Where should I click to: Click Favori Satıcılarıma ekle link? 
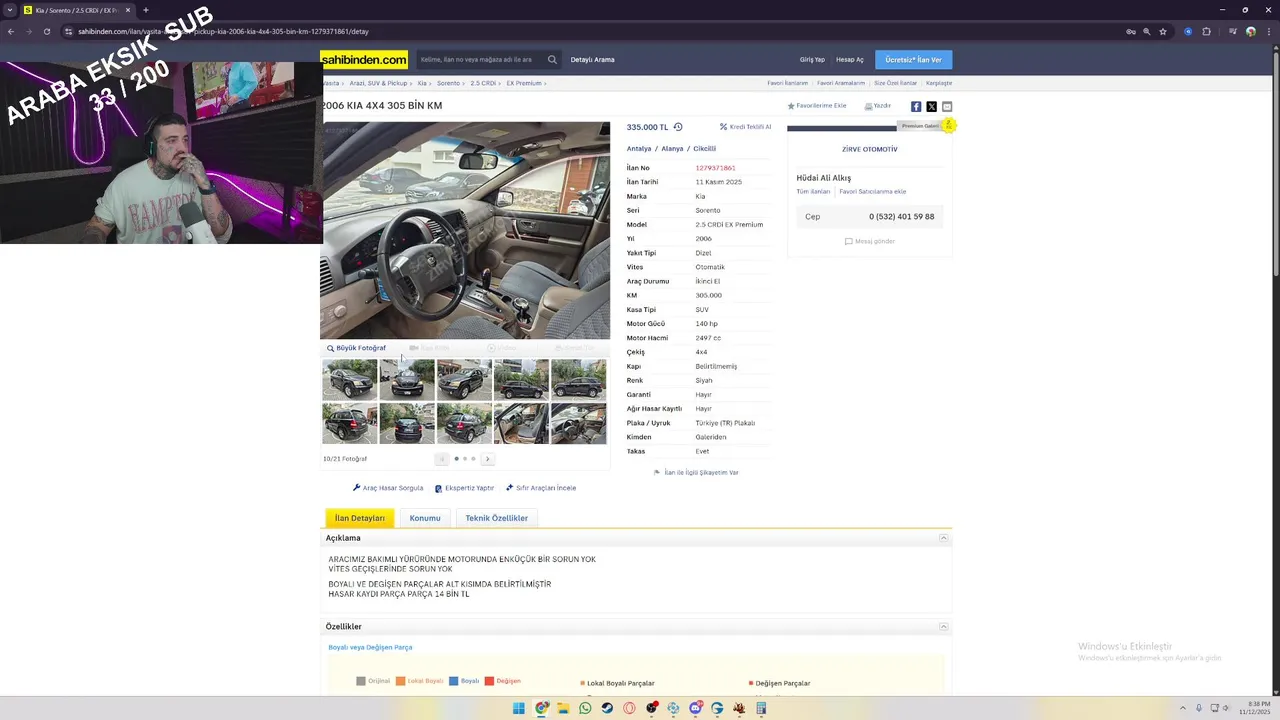pyautogui.click(x=873, y=191)
